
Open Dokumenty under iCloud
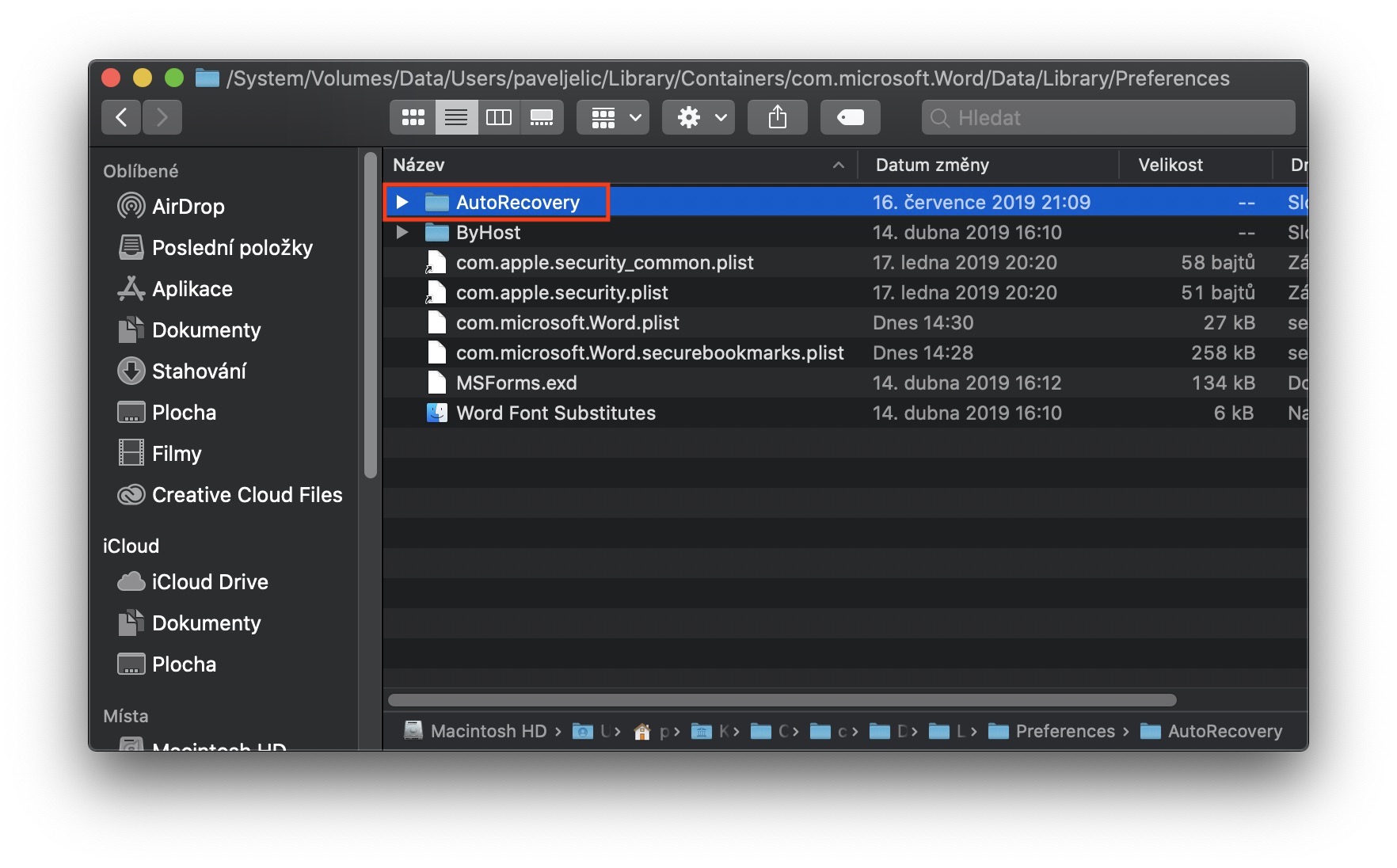[x=188, y=622]
